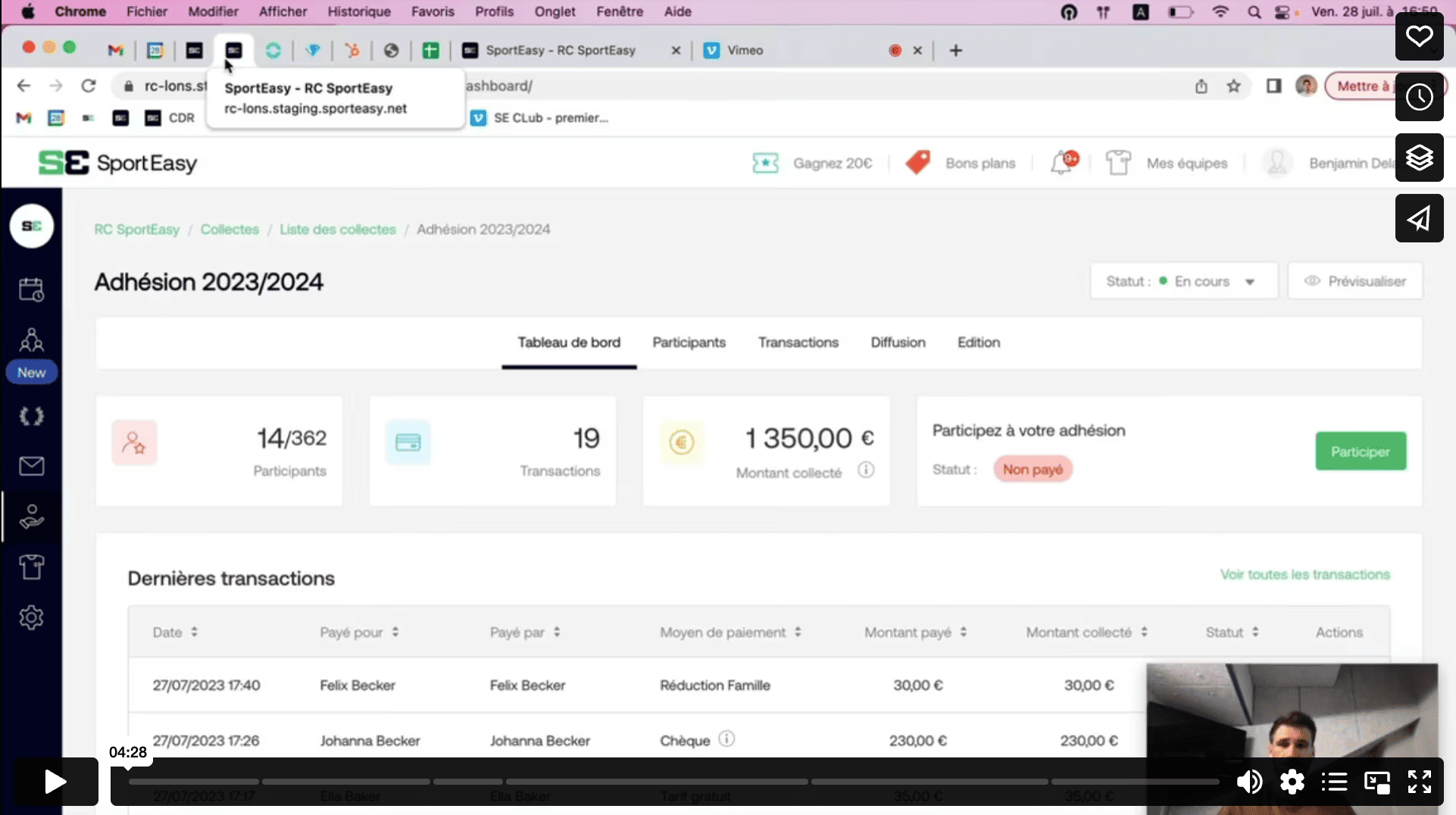Click the webcam video thumbnail

[1292, 738]
